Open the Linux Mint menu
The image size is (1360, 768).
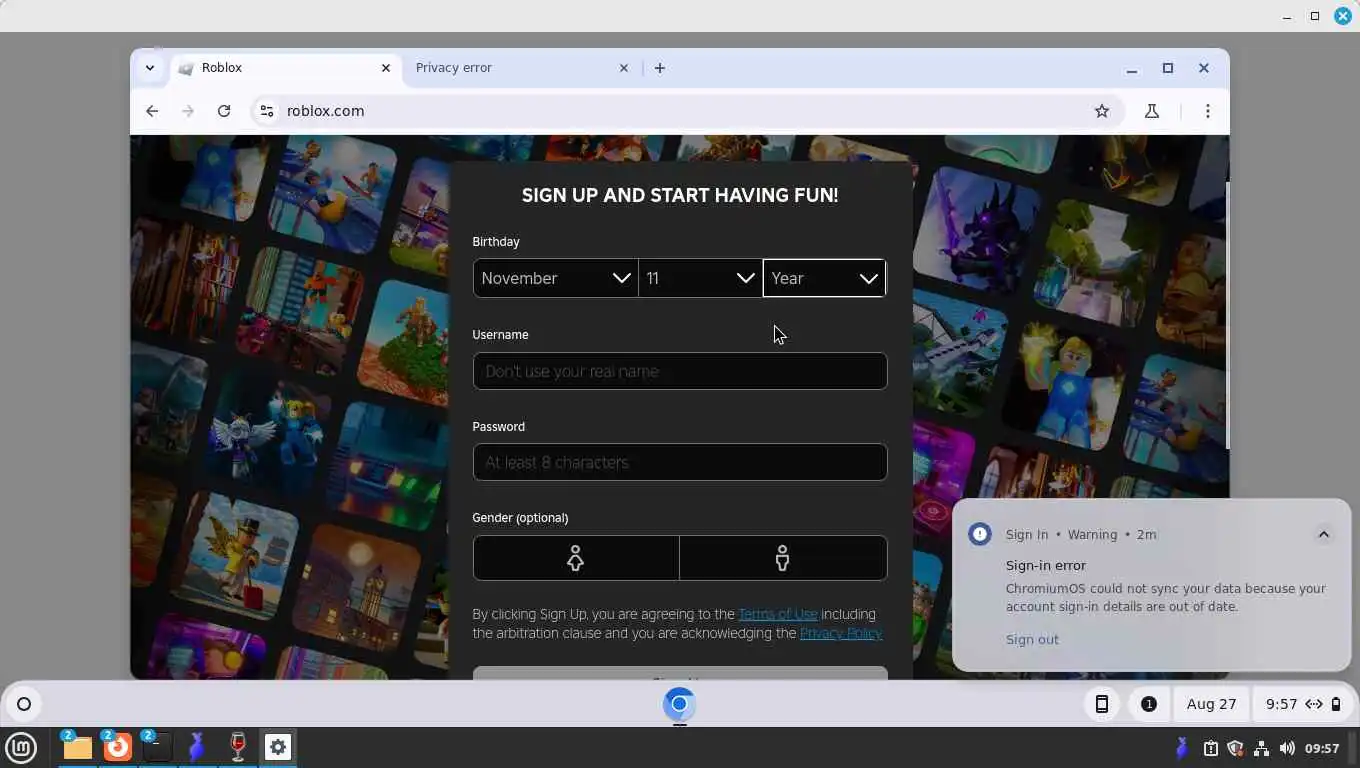(x=21, y=747)
